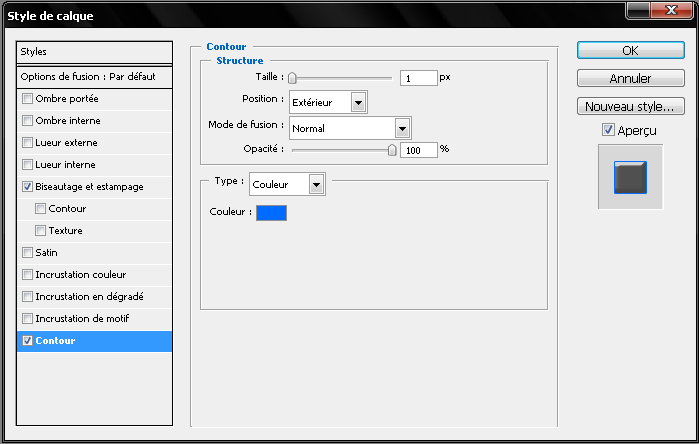Focus the Taille px input field
The width and height of the screenshot is (699, 444).
[x=419, y=78]
